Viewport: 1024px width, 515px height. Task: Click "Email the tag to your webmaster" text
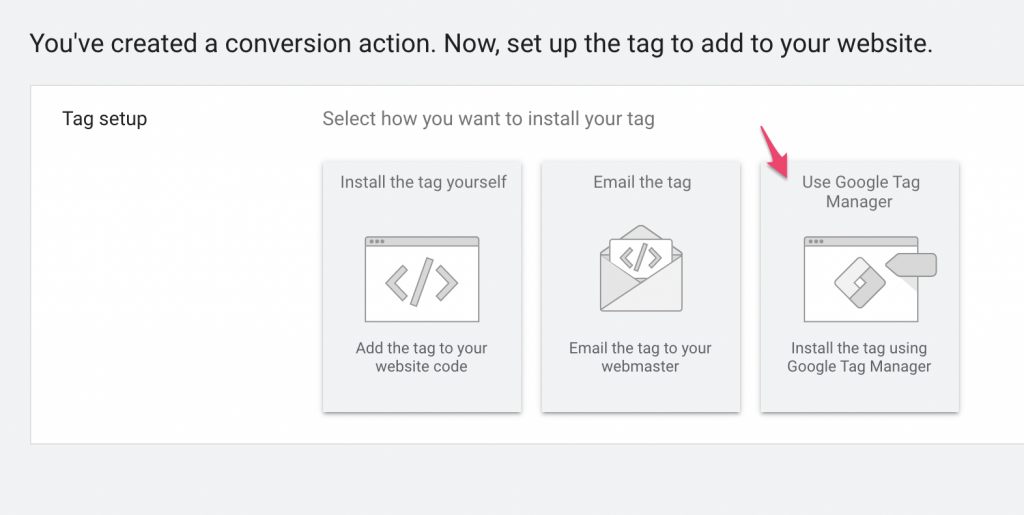tap(640, 357)
